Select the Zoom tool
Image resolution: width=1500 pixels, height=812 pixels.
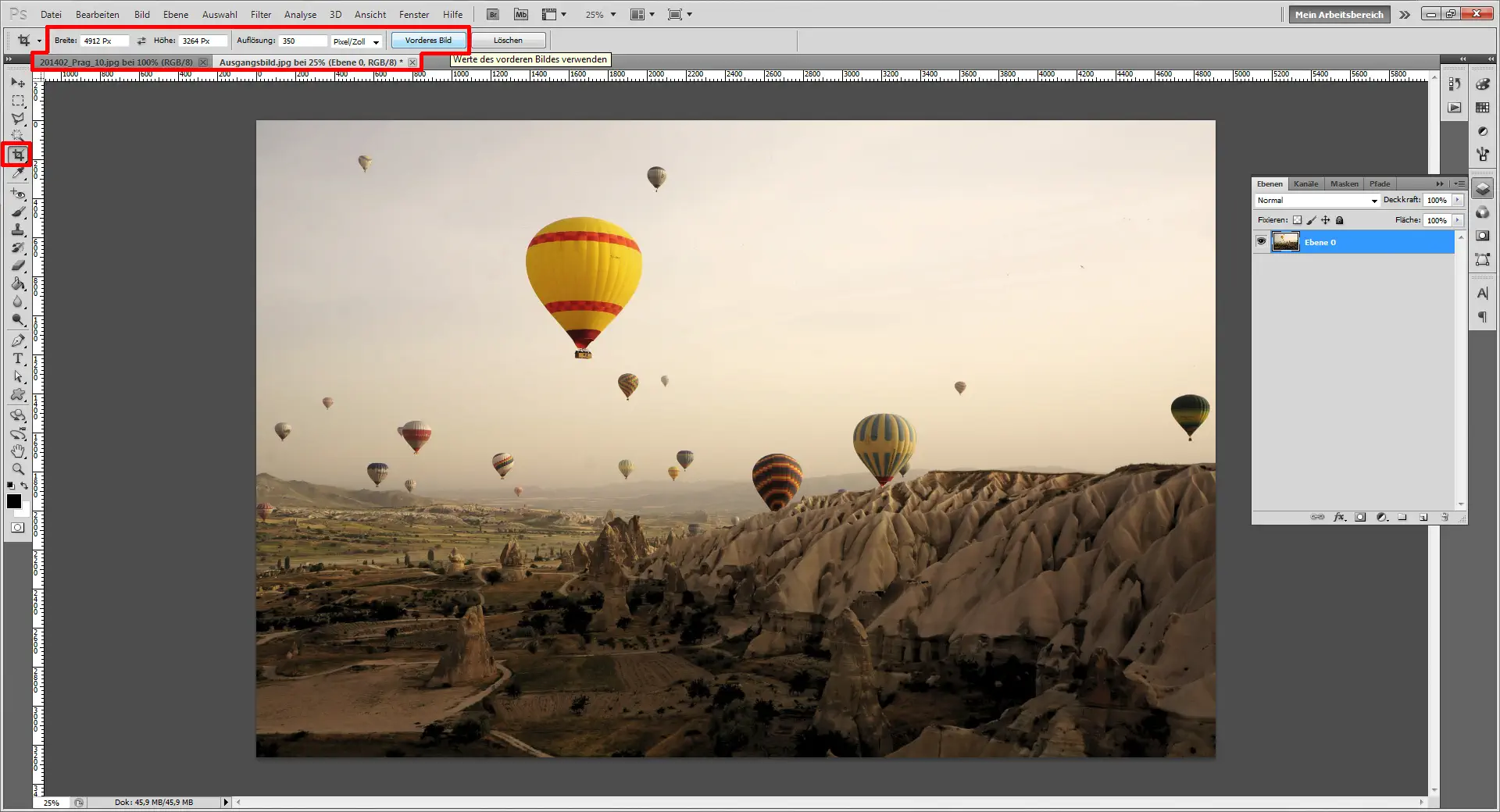(x=17, y=469)
